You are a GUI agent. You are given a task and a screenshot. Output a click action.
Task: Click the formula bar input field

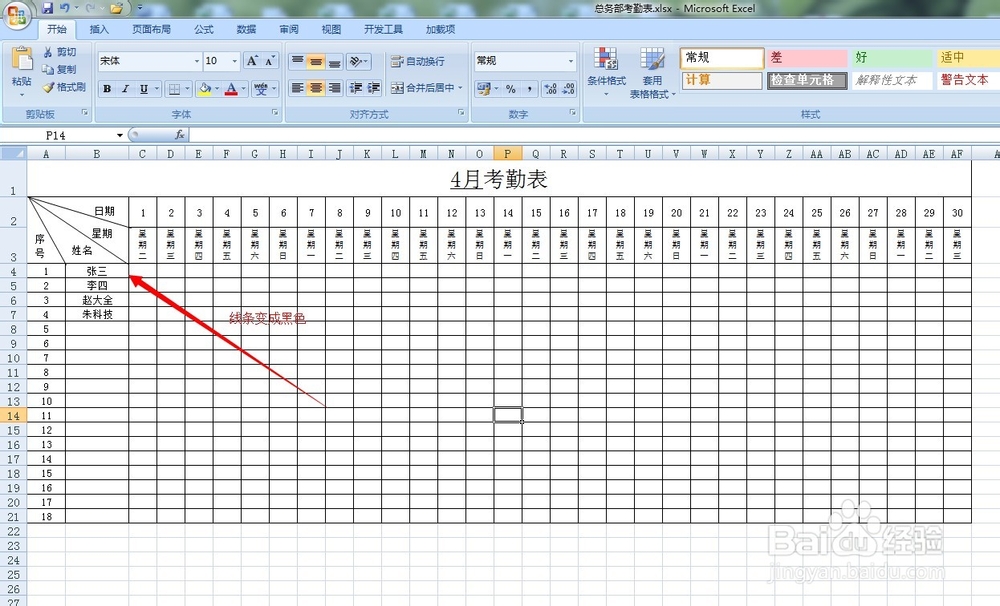click(593, 135)
